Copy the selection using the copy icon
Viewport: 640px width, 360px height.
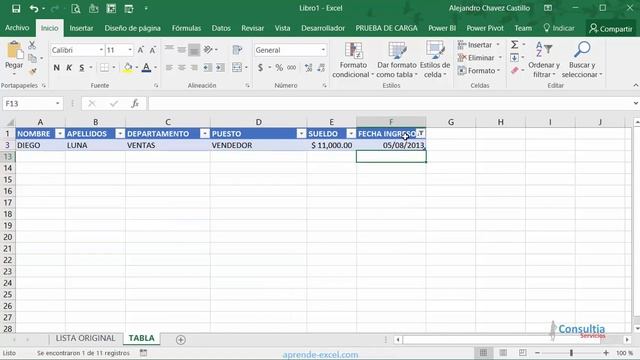[33, 58]
